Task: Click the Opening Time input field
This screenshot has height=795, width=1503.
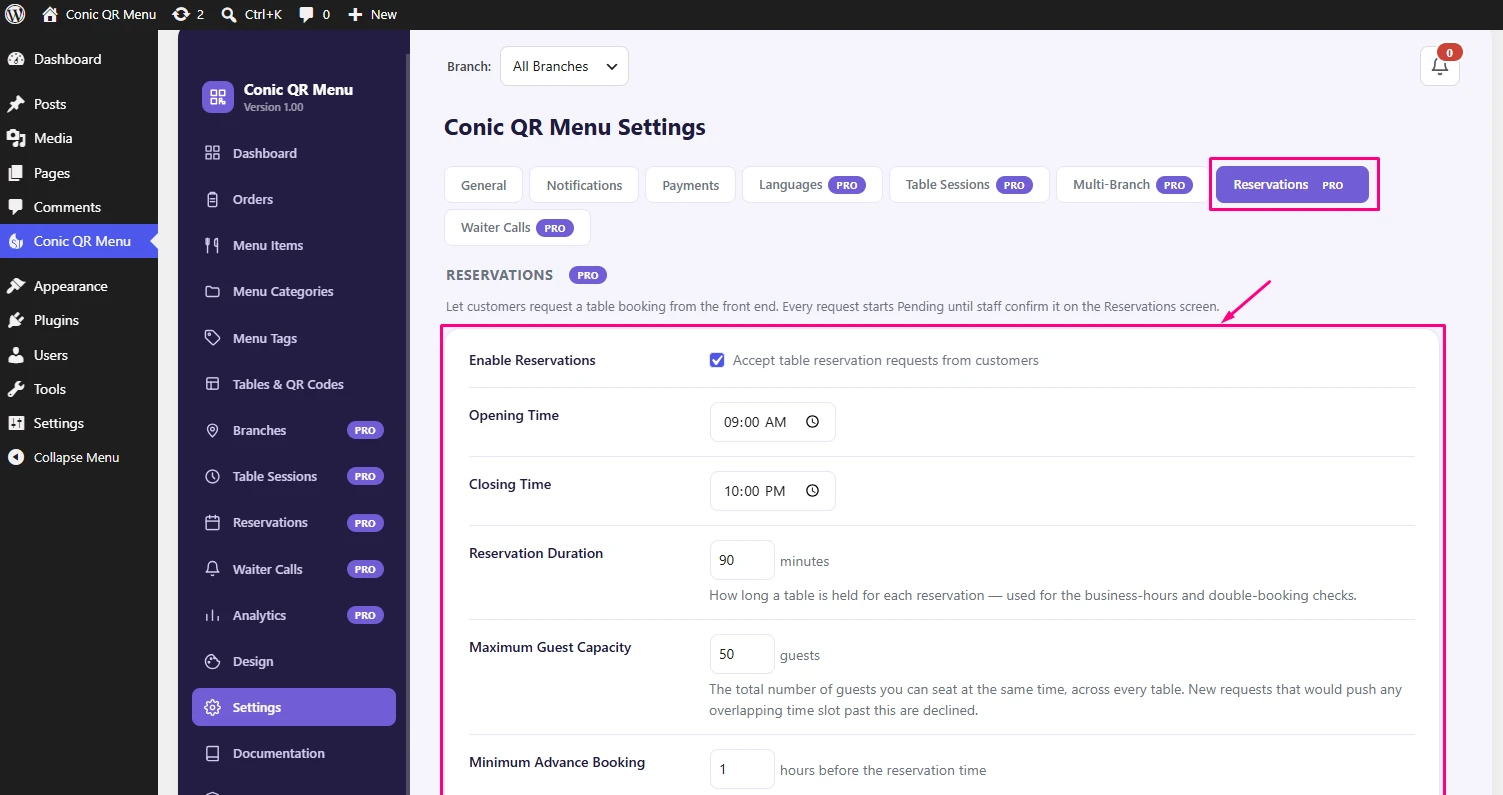Action: [772, 422]
